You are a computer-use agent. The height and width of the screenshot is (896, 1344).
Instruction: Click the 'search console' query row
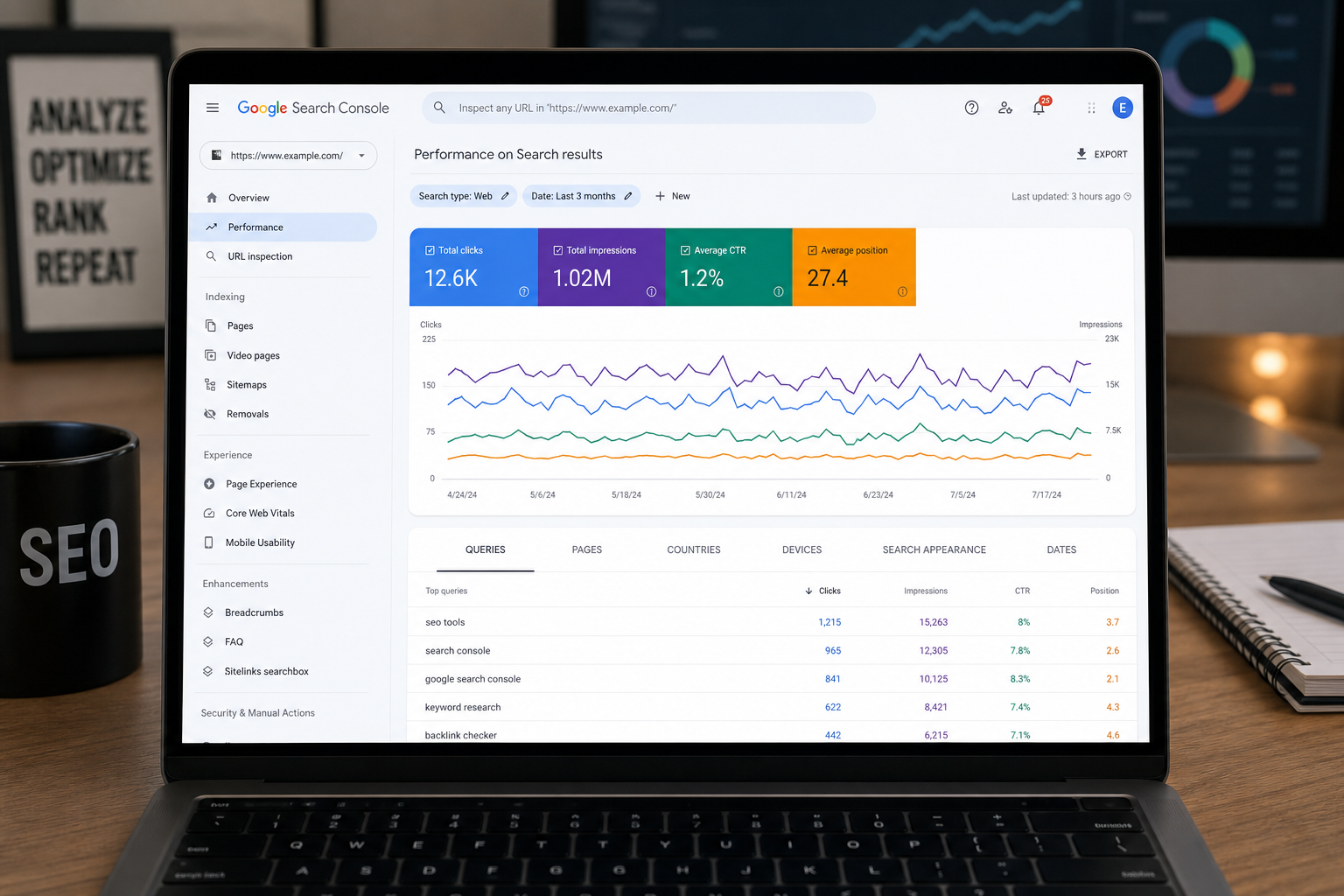click(x=772, y=650)
